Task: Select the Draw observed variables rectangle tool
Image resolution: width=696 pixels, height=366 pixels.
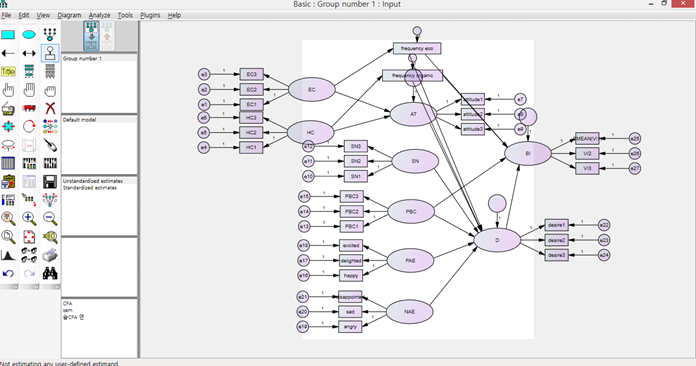Action: 8,35
